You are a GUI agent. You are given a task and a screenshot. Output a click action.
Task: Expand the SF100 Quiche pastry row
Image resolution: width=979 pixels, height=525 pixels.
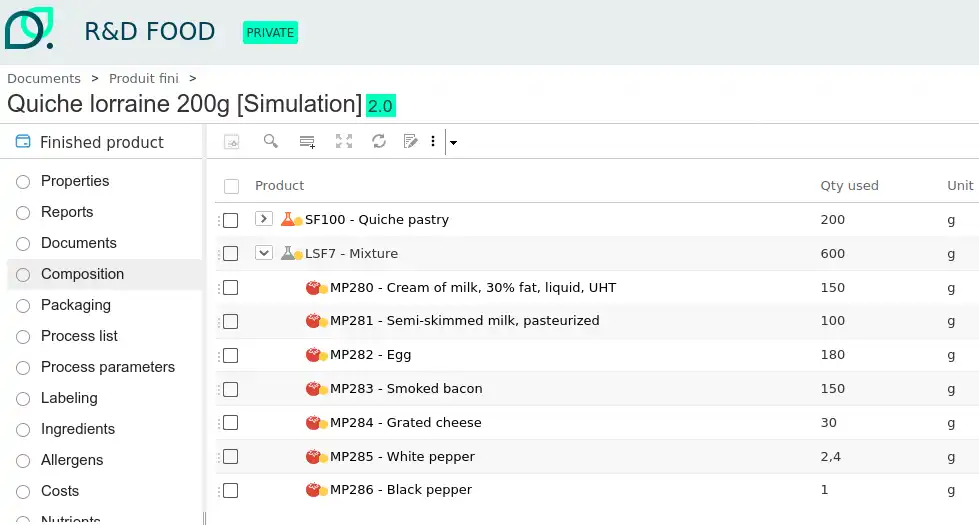click(x=263, y=218)
